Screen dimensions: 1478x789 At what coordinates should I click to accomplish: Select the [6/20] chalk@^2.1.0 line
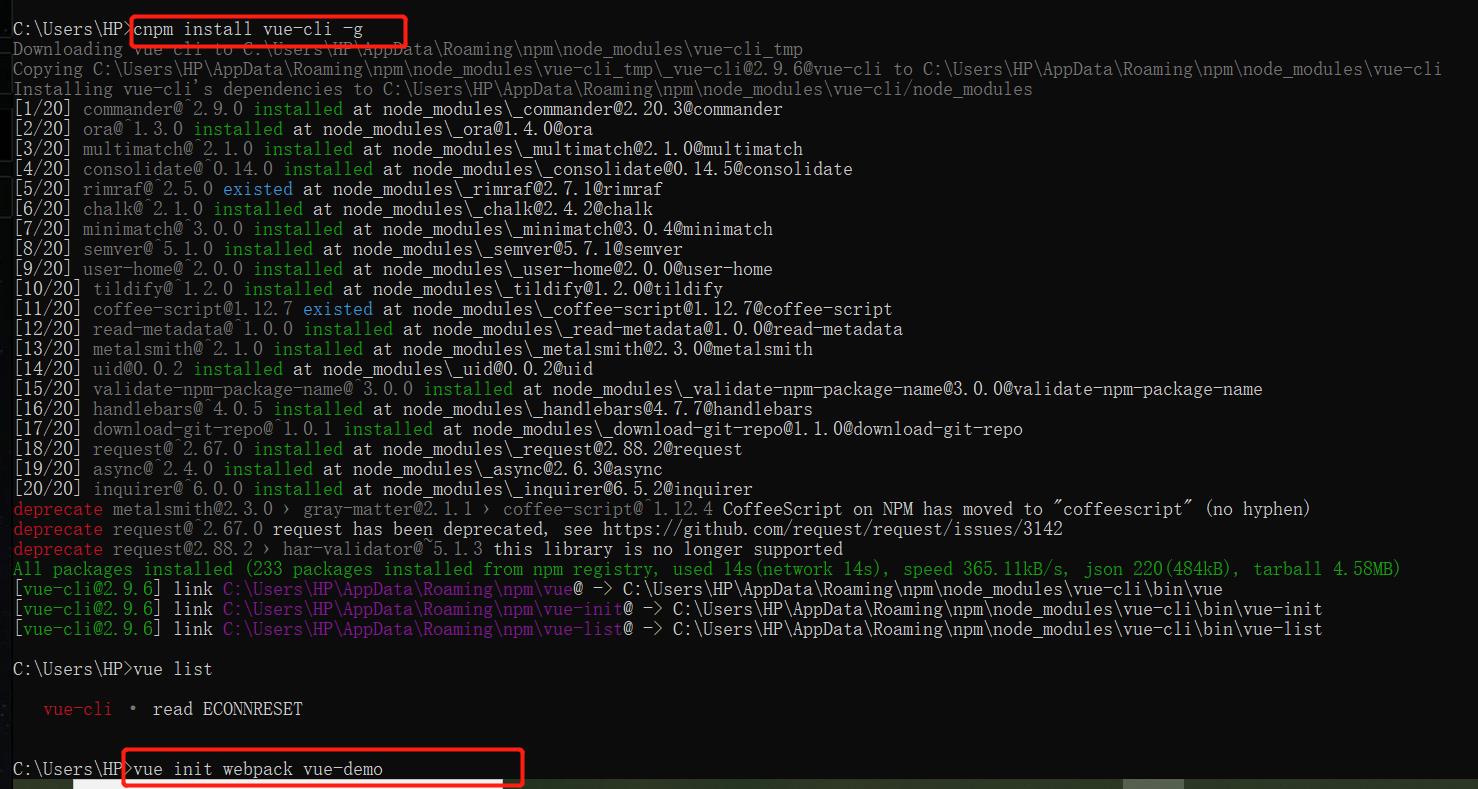pos(333,209)
